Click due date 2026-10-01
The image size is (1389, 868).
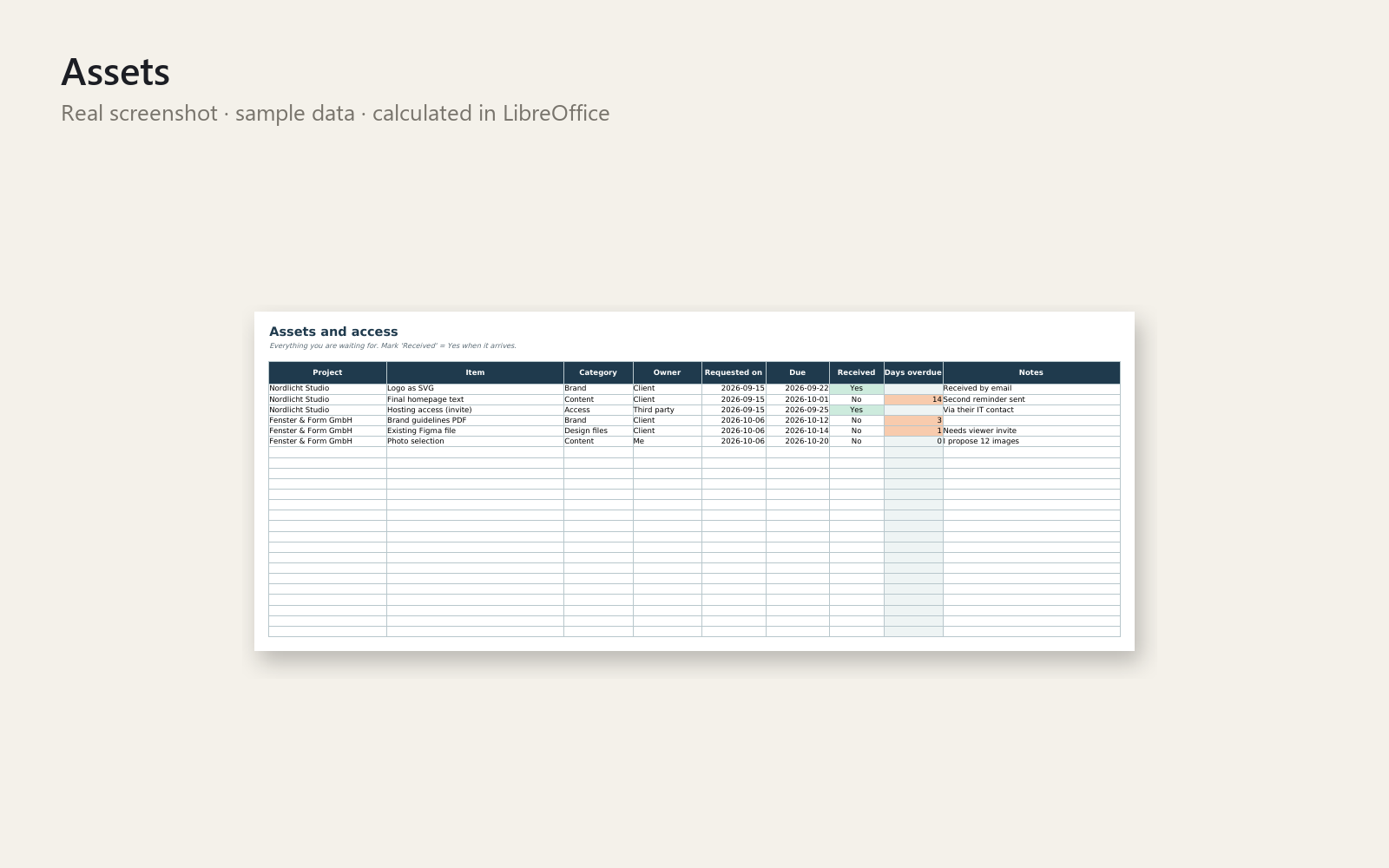click(x=798, y=399)
